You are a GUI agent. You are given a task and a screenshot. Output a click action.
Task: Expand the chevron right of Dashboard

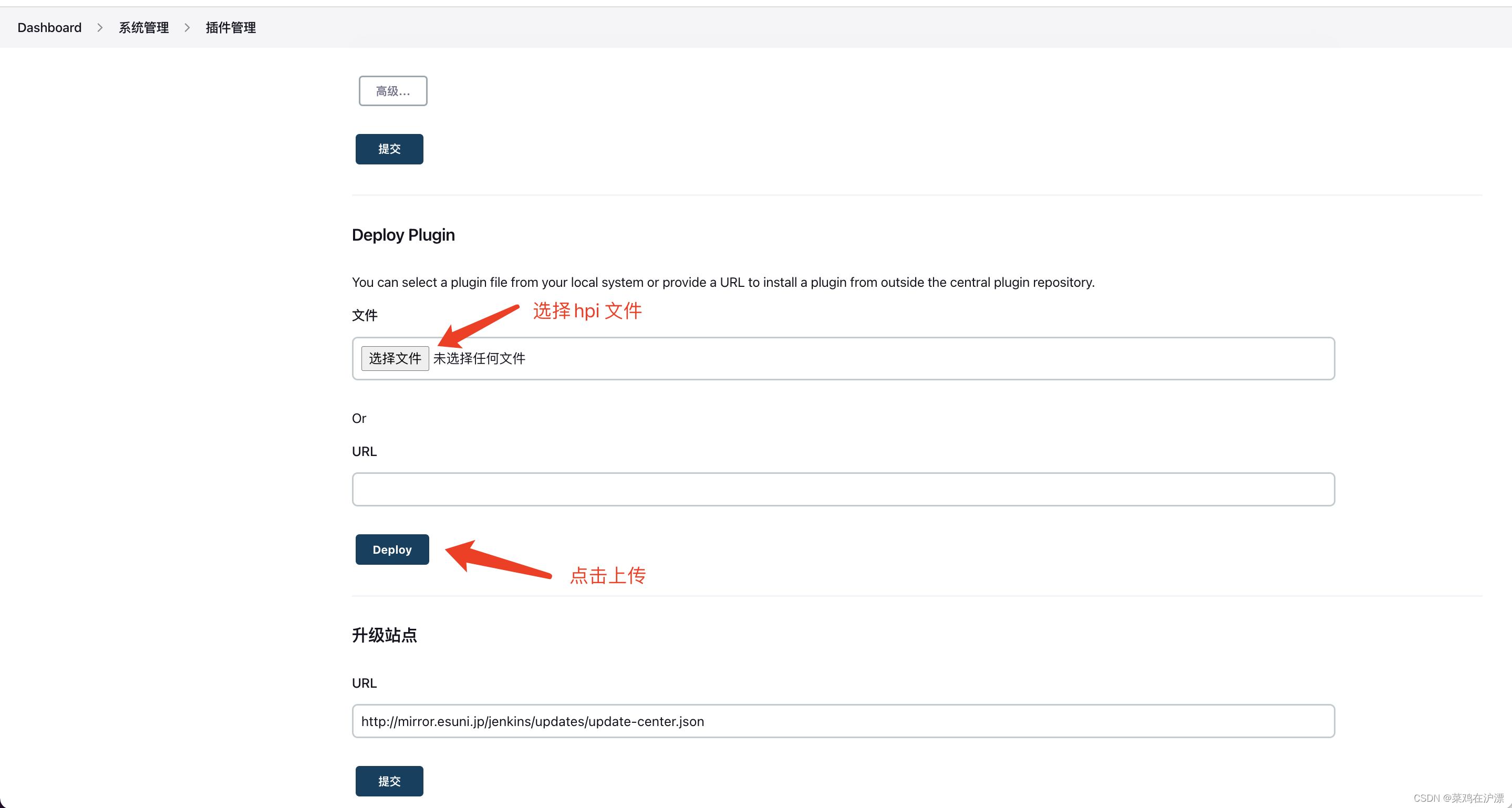(x=100, y=27)
